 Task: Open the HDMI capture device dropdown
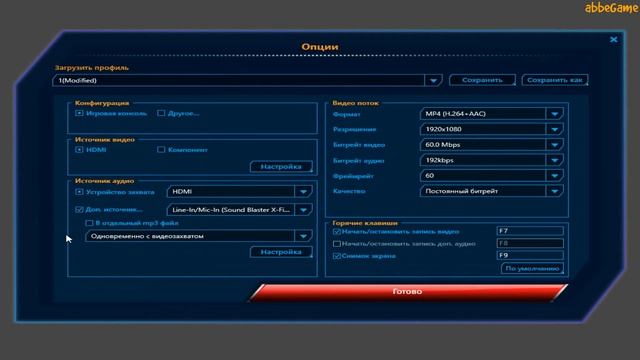coord(303,191)
